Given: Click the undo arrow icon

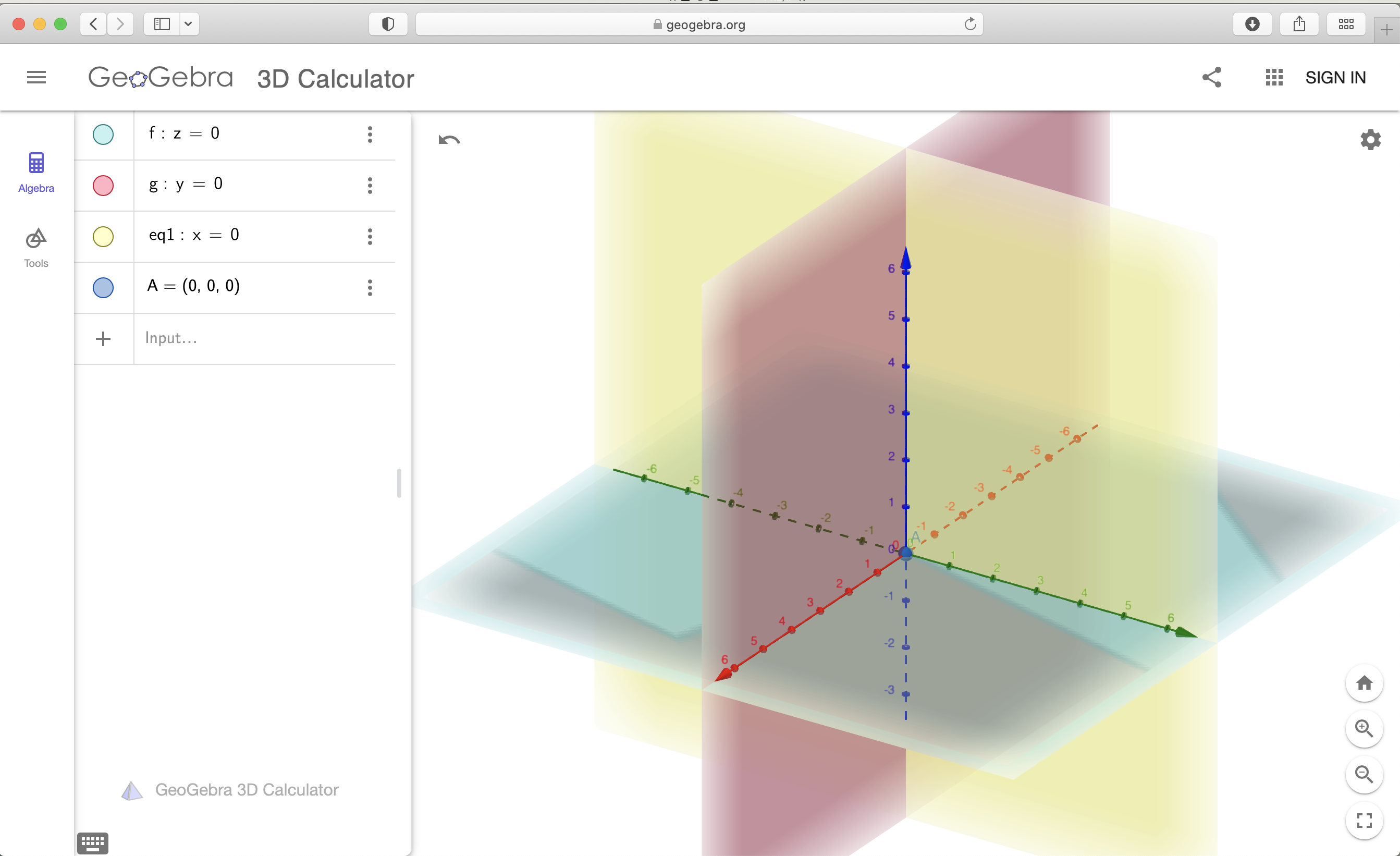Looking at the screenshot, I should click(x=449, y=140).
